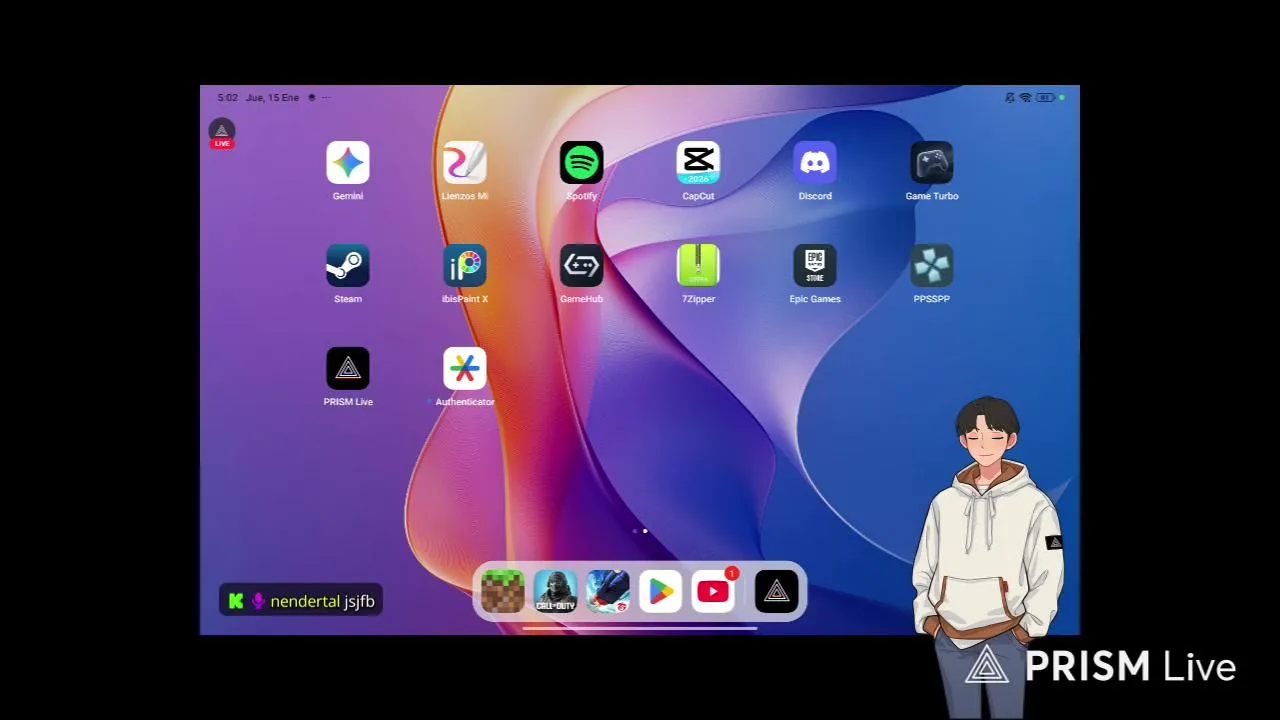The image size is (1280, 720).
Task: Open Google Play Store in dock
Action: (x=661, y=591)
